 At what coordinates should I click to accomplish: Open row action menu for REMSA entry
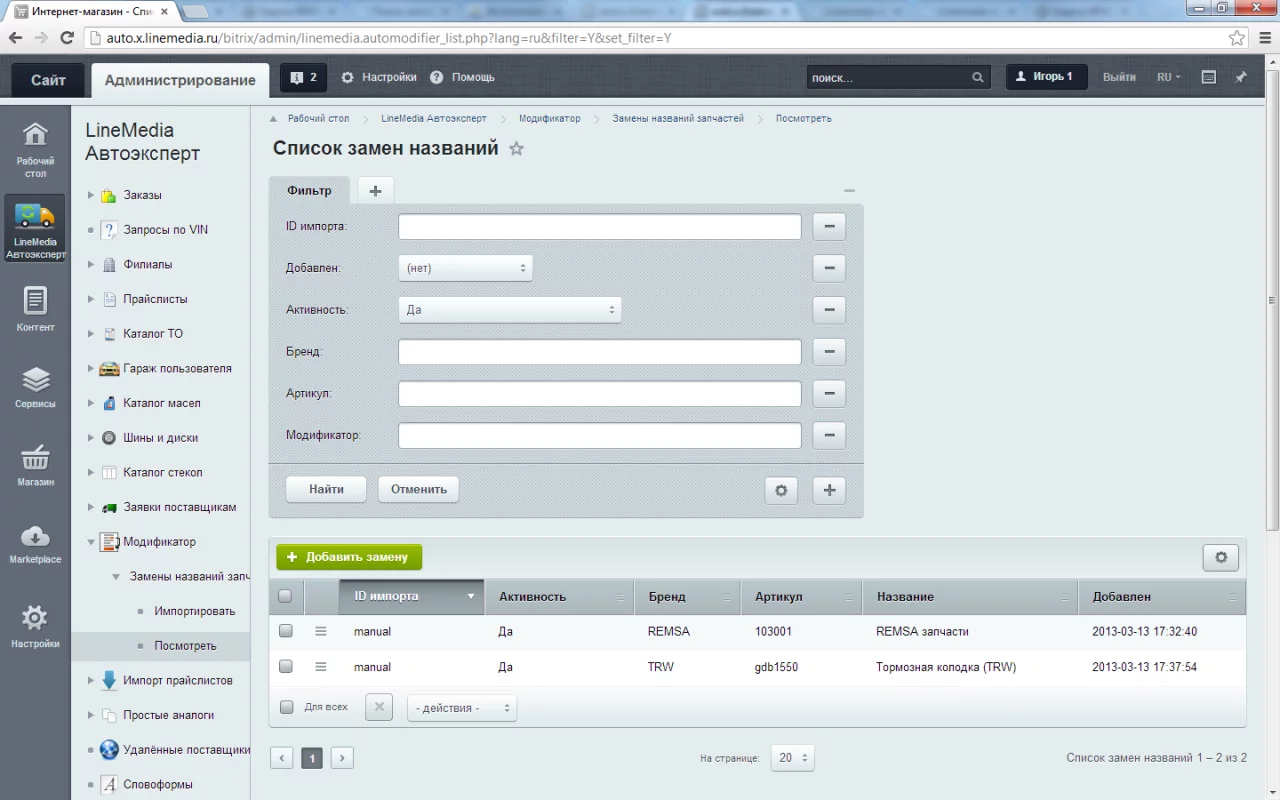[321, 632]
